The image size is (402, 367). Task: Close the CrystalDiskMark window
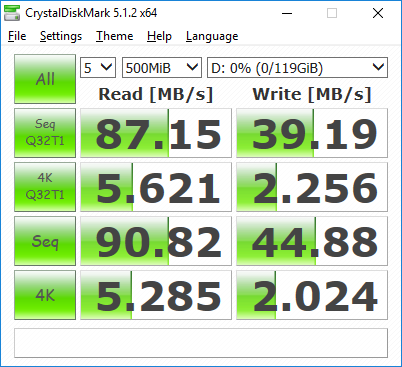point(378,13)
